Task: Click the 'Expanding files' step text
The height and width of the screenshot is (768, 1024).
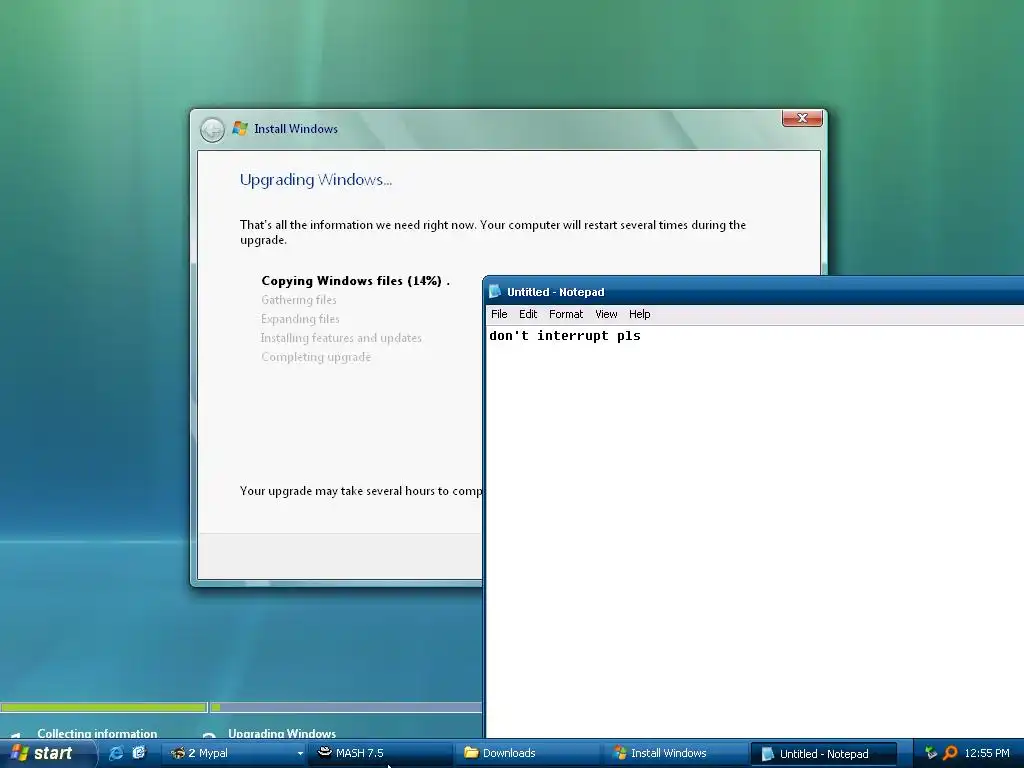Action: (x=300, y=319)
